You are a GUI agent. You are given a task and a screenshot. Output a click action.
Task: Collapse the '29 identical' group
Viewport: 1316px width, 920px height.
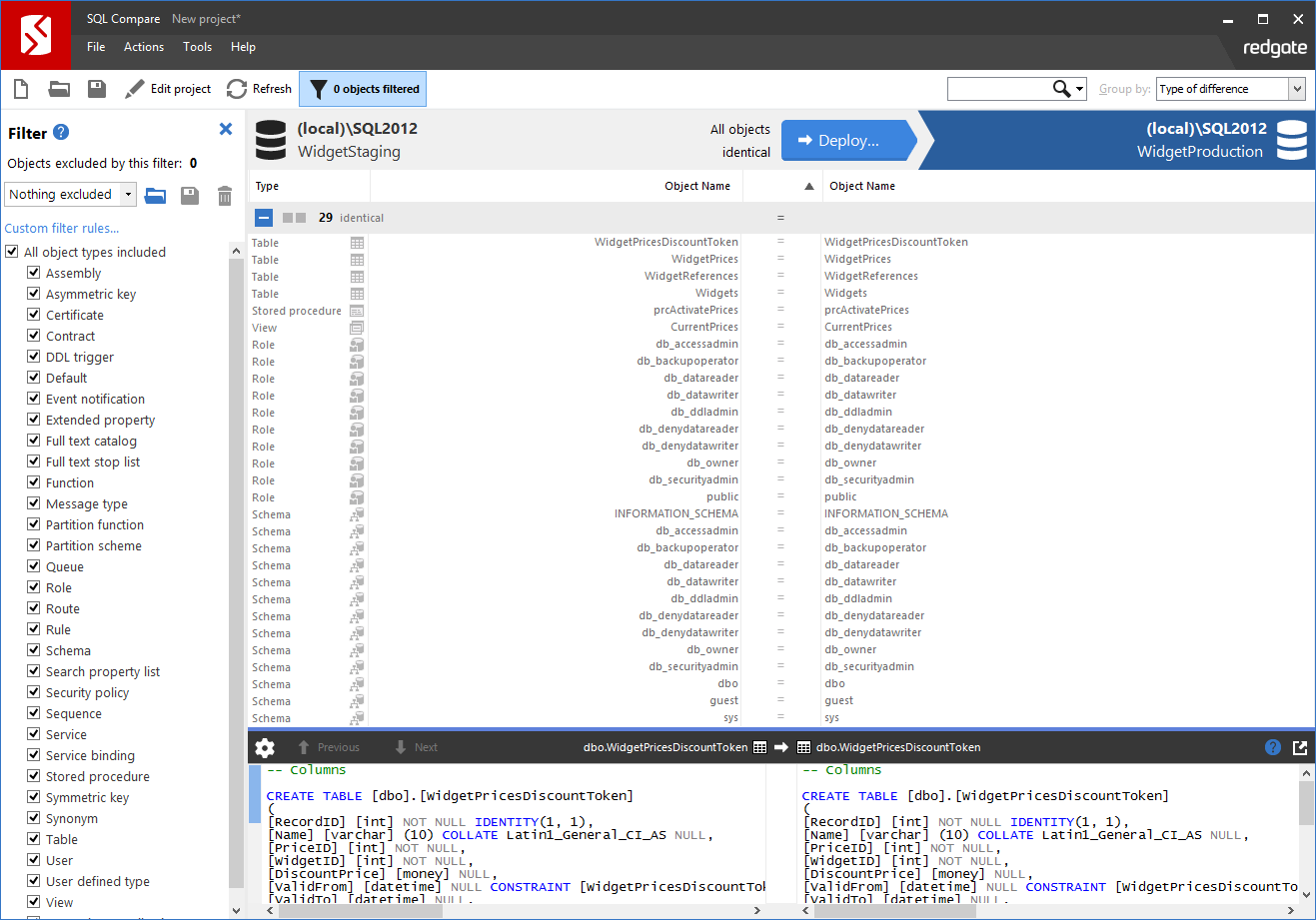coord(262,217)
